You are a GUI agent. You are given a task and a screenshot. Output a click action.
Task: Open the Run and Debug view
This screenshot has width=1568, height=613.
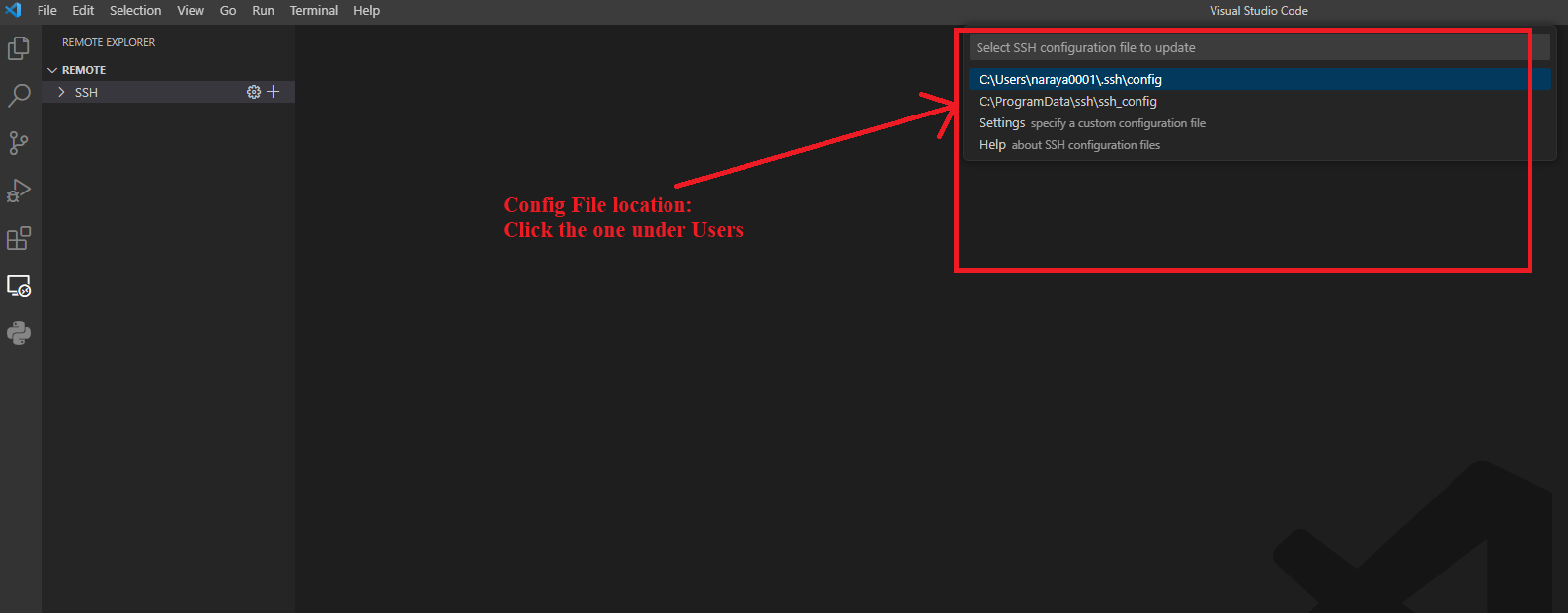19,191
